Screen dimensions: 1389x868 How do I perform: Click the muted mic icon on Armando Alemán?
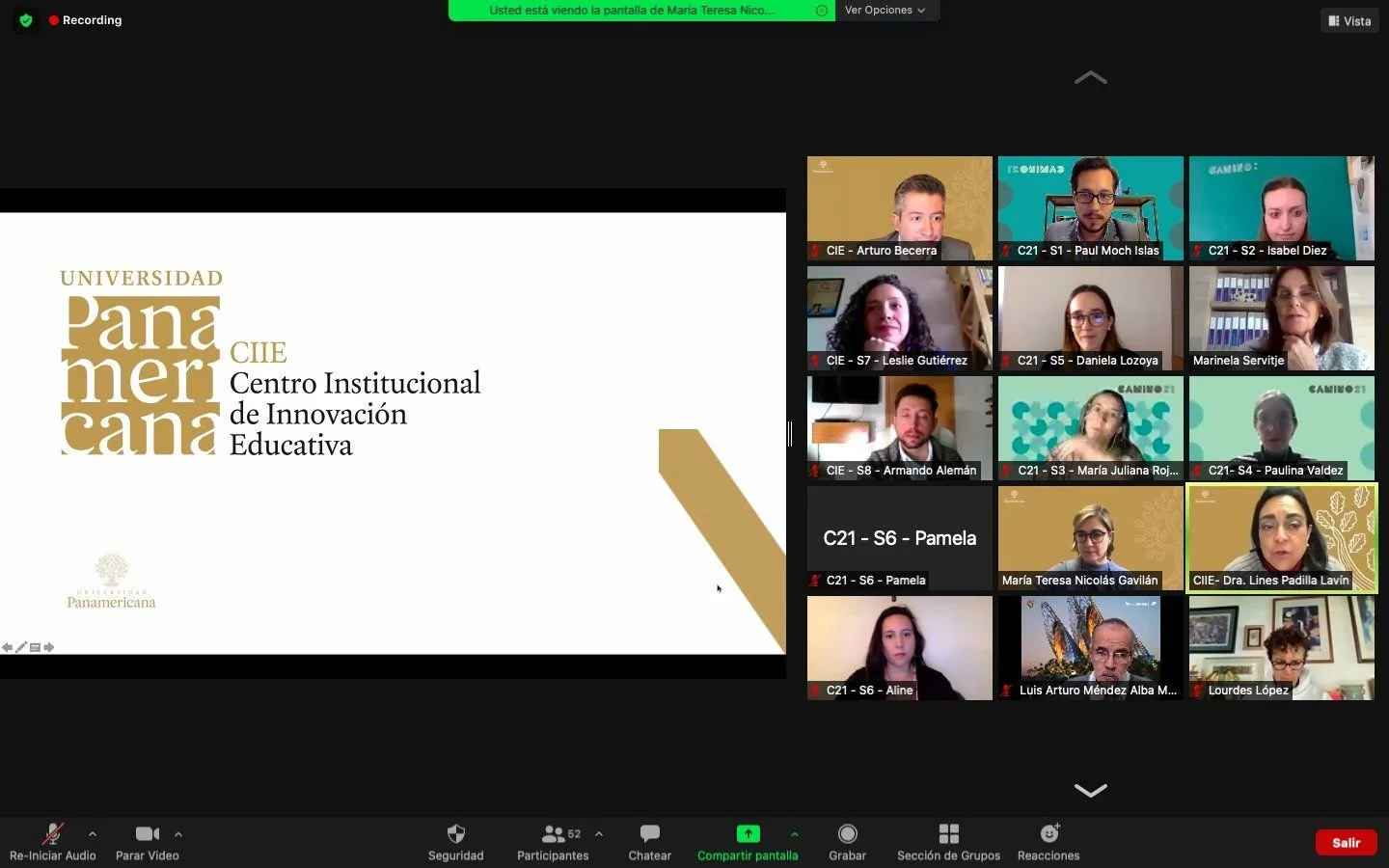816,471
